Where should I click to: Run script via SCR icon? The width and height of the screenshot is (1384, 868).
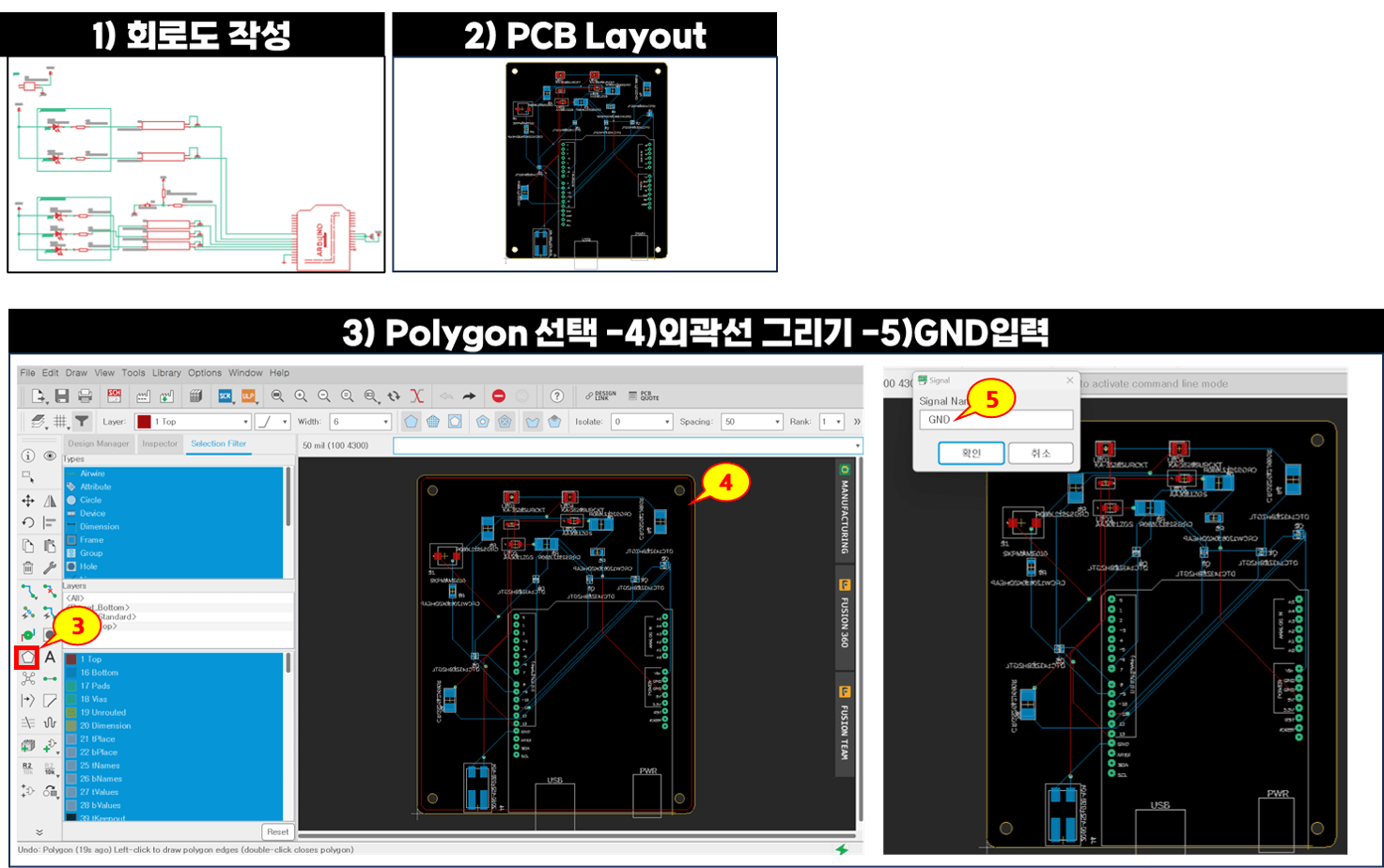225,396
